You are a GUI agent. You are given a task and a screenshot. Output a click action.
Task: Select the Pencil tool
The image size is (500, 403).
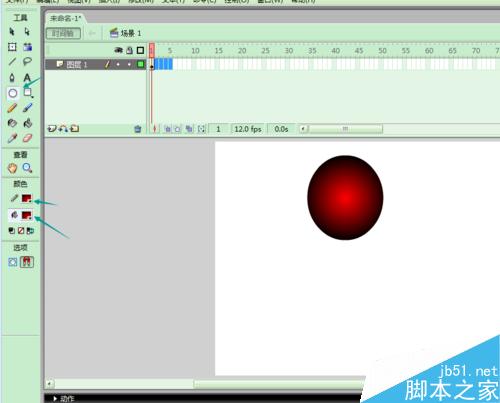(x=12, y=108)
